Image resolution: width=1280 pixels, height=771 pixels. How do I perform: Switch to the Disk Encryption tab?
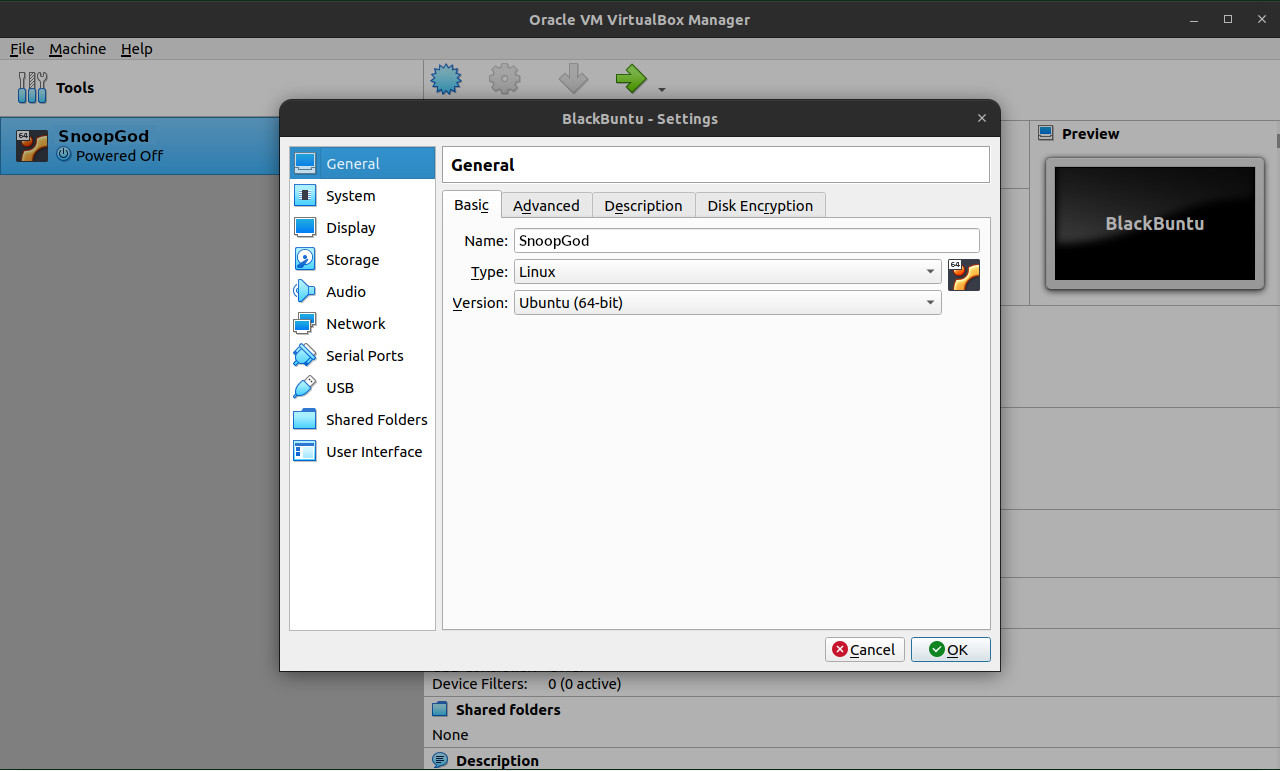760,205
